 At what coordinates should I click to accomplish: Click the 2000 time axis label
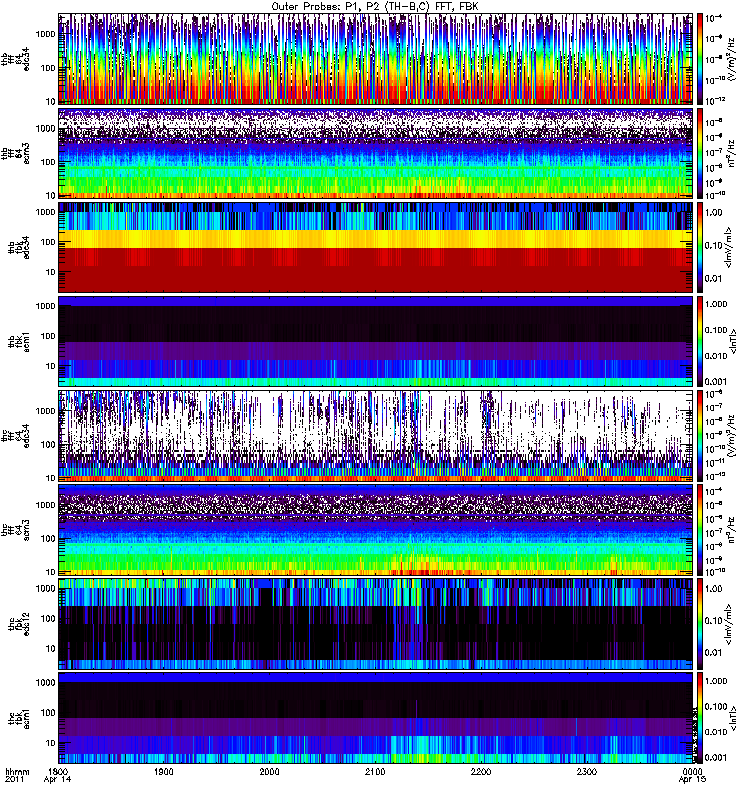(x=269, y=771)
